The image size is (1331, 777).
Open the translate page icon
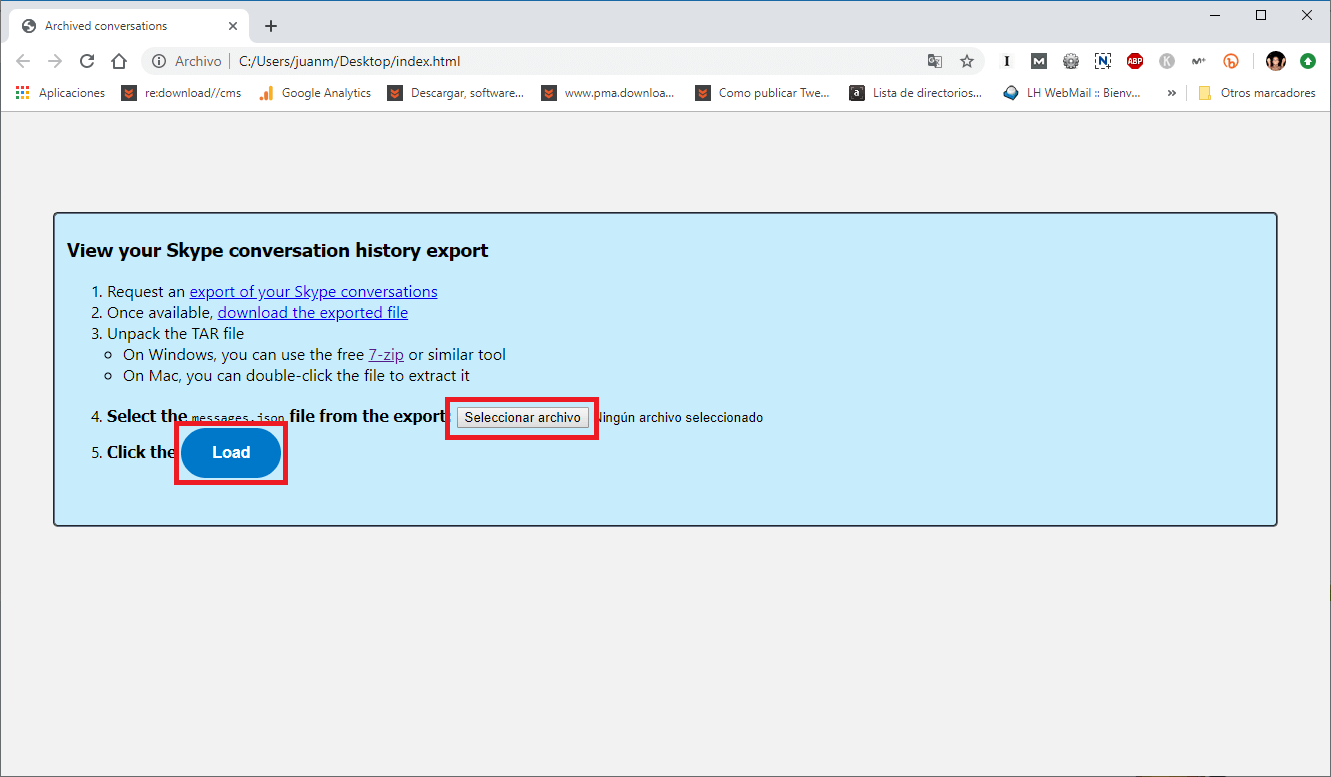click(x=935, y=61)
